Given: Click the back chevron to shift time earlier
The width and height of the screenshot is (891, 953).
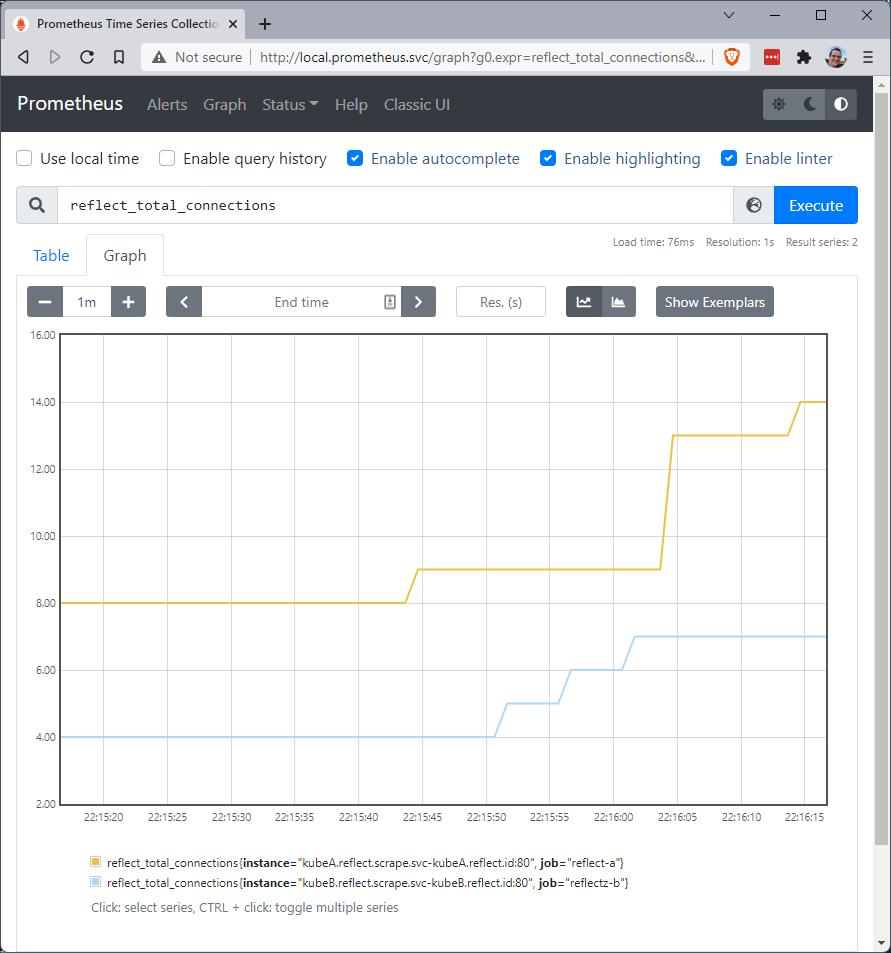Looking at the screenshot, I should coord(183,301).
